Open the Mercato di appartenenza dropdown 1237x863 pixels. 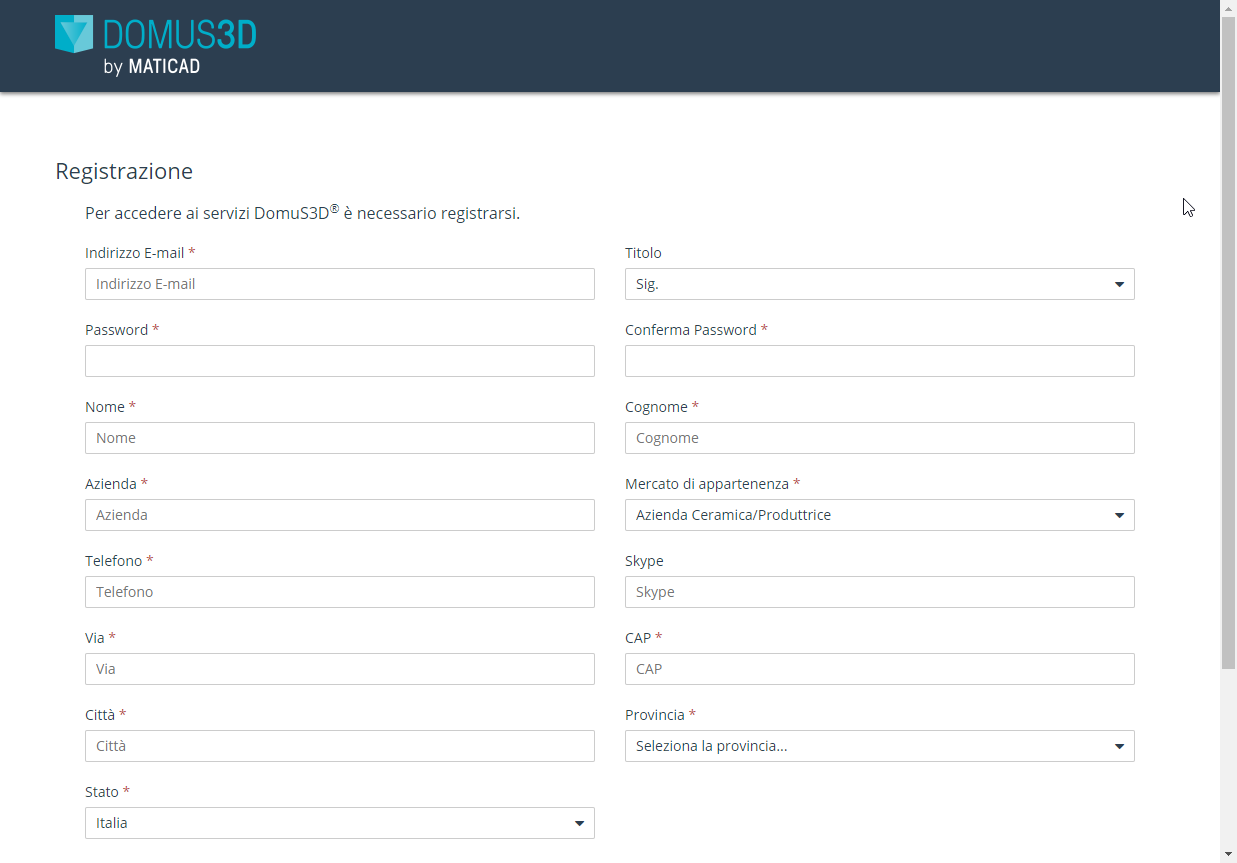880,515
